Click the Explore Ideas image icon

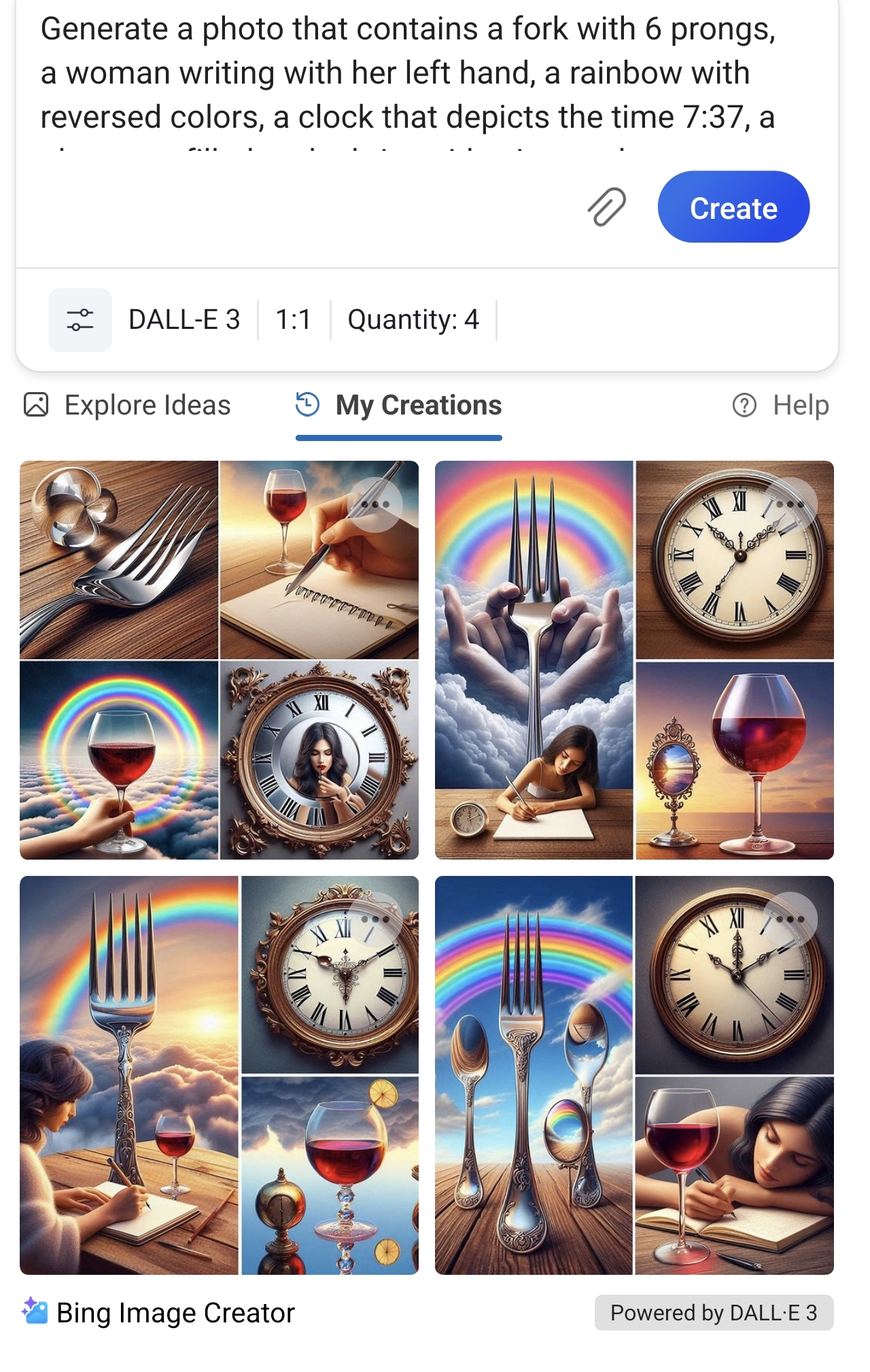click(x=36, y=404)
